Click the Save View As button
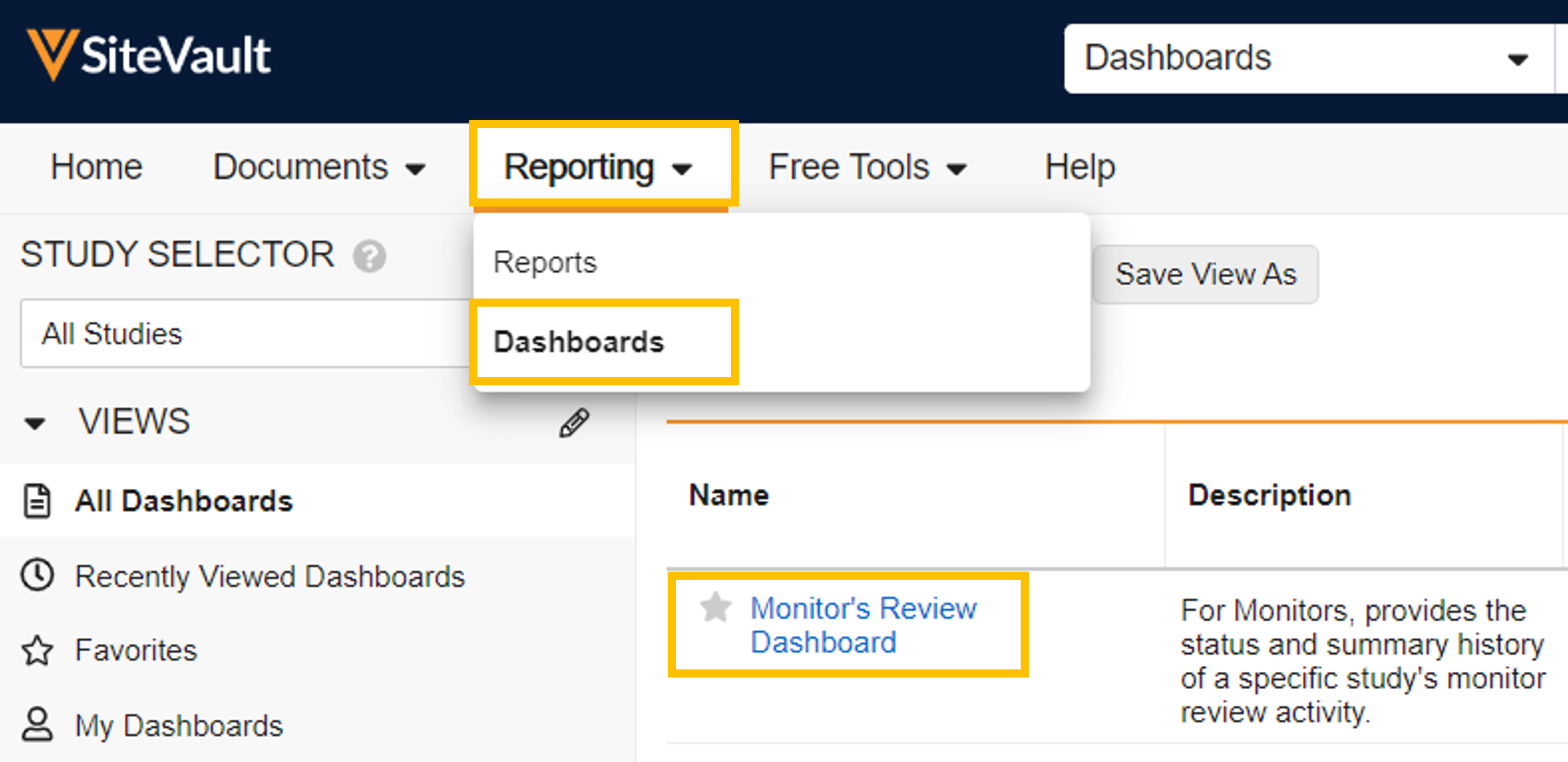 tap(1205, 274)
